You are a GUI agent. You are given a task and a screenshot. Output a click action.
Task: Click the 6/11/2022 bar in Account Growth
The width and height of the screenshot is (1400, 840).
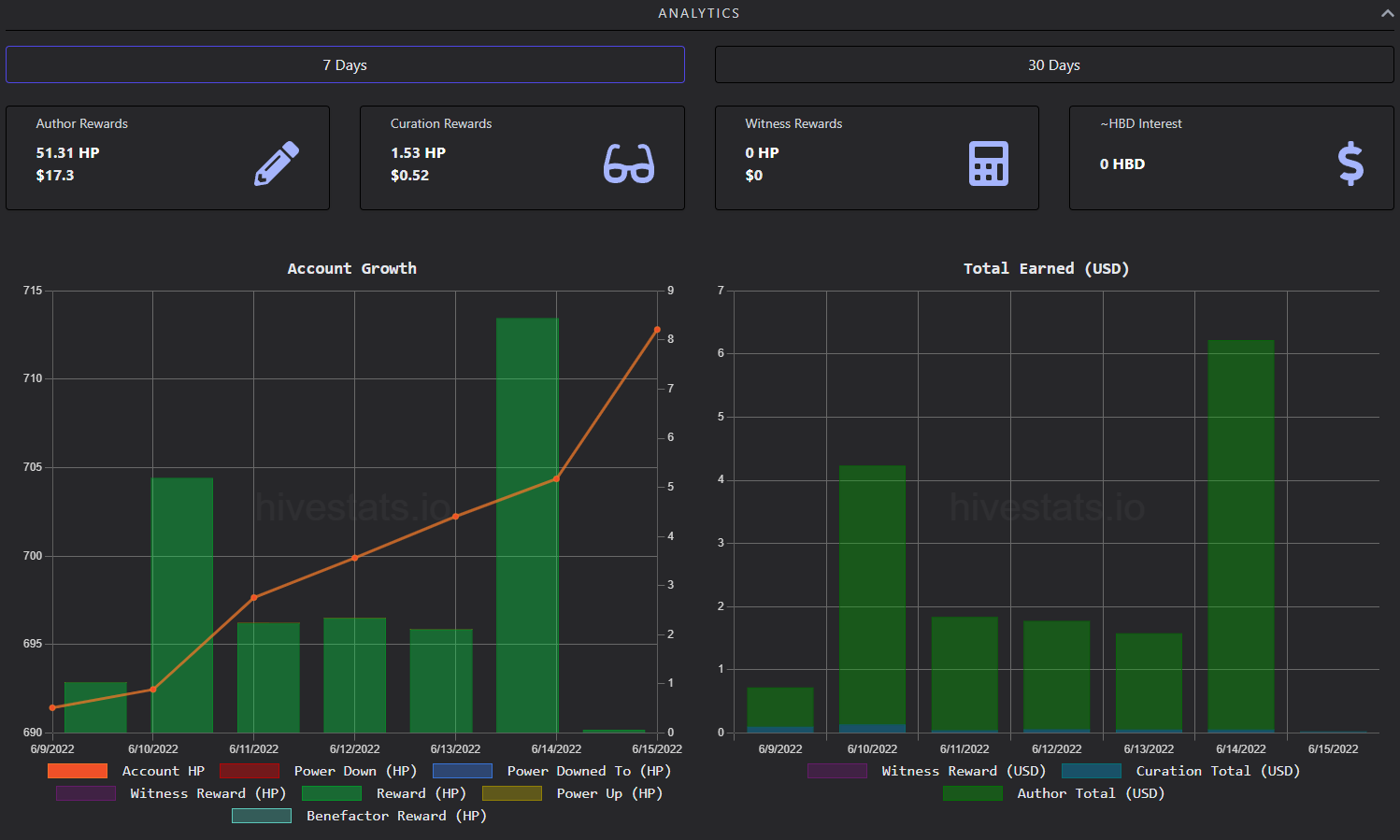268,677
